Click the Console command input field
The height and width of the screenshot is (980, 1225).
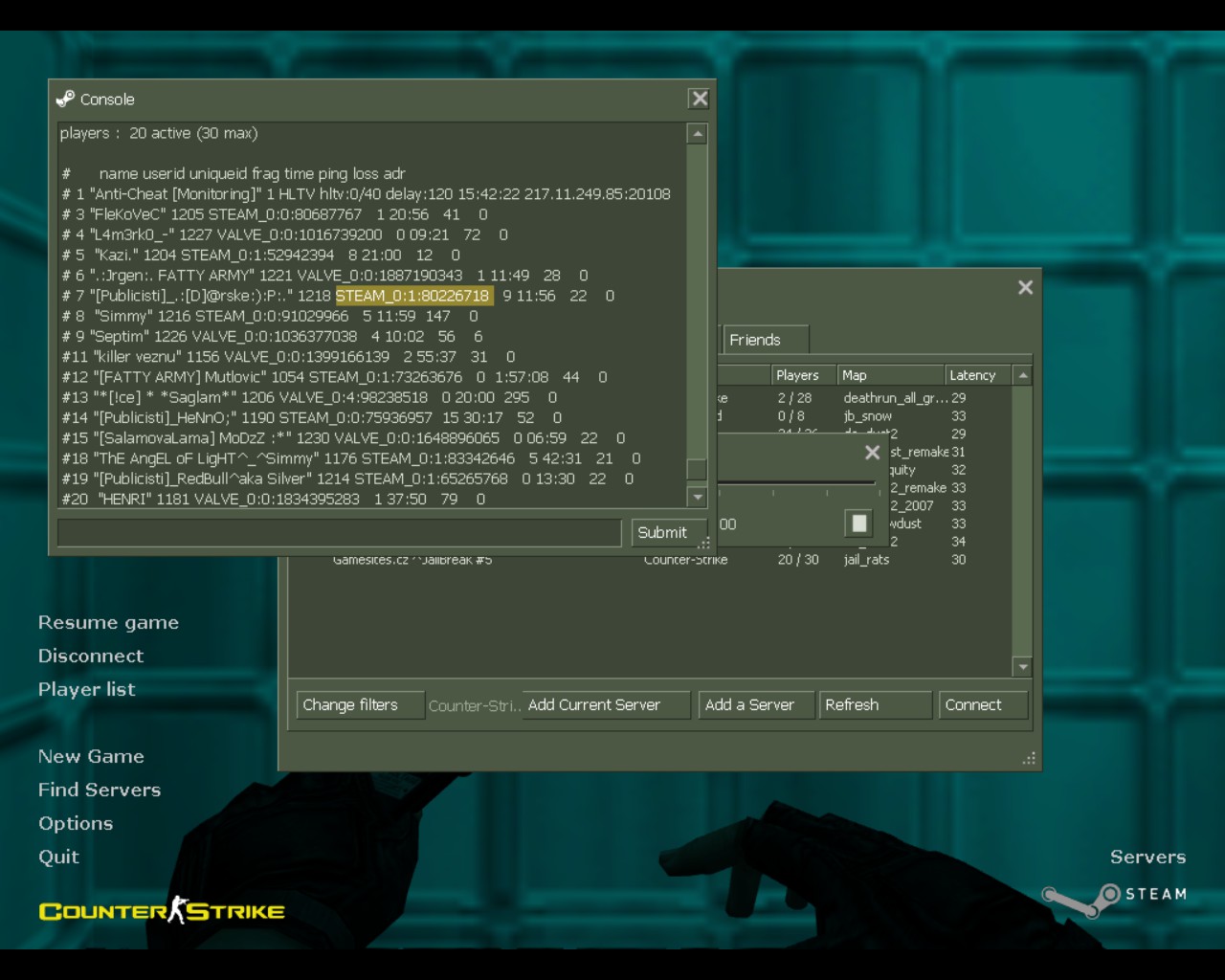tap(340, 533)
